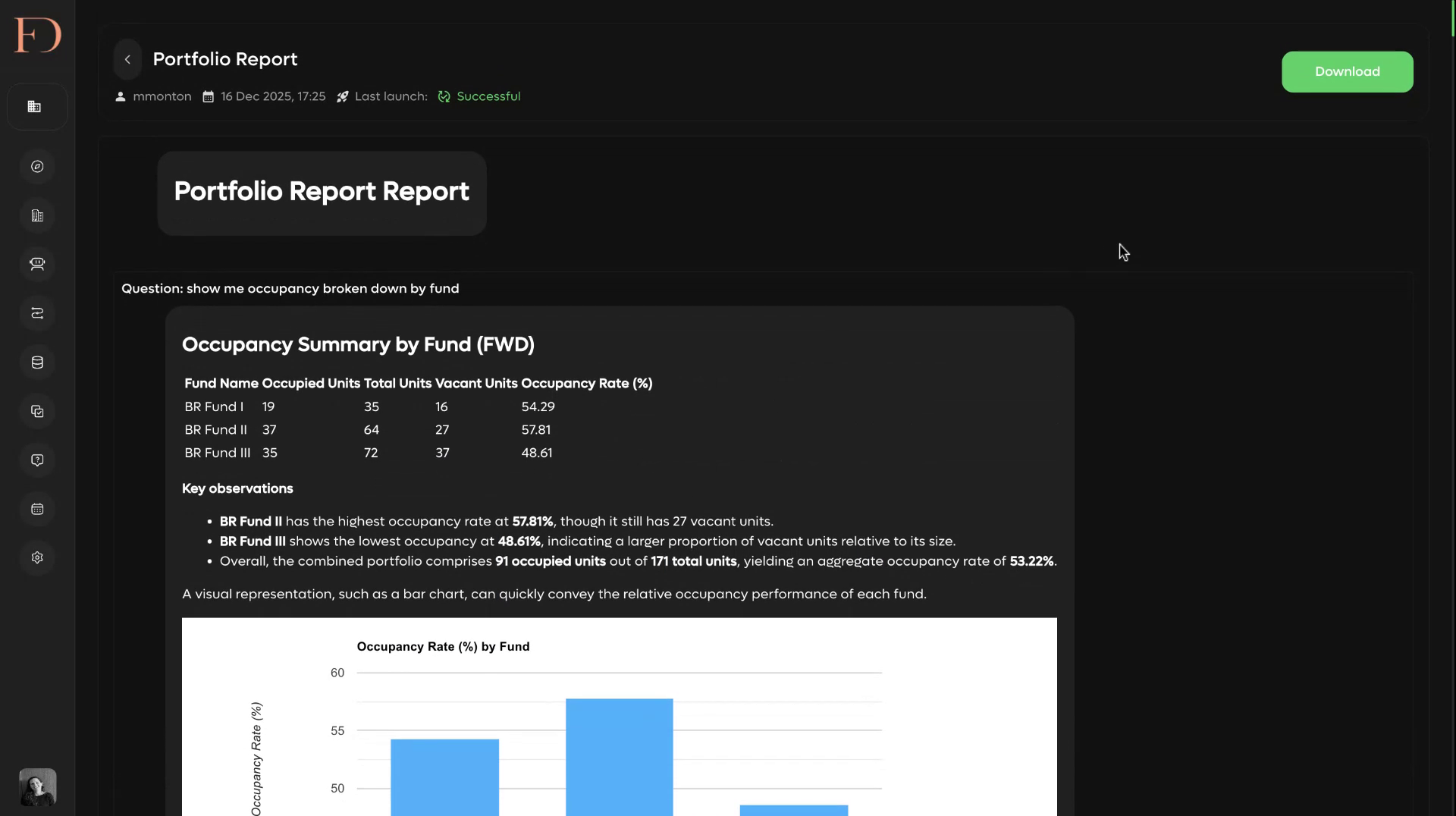The width and height of the screenshot is (1456, 816).
Task: Click the 'Key observations' subheading
Action: pyautogui.click(x=237, y=489)
